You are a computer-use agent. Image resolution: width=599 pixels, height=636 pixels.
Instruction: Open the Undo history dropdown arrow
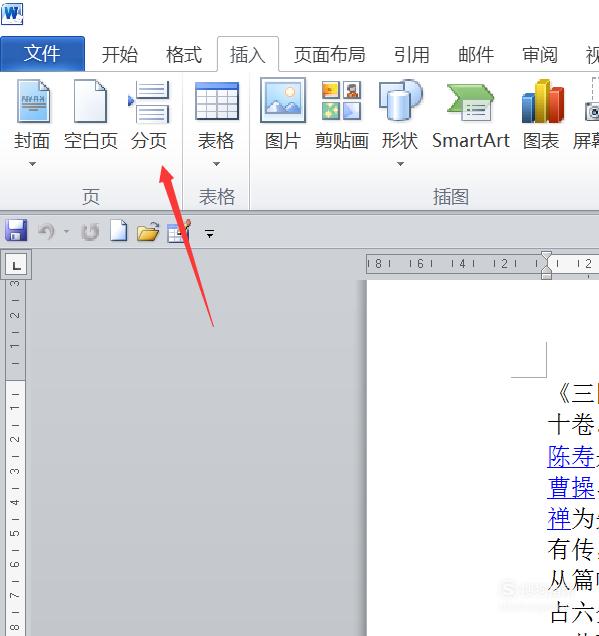coord(67,232)
